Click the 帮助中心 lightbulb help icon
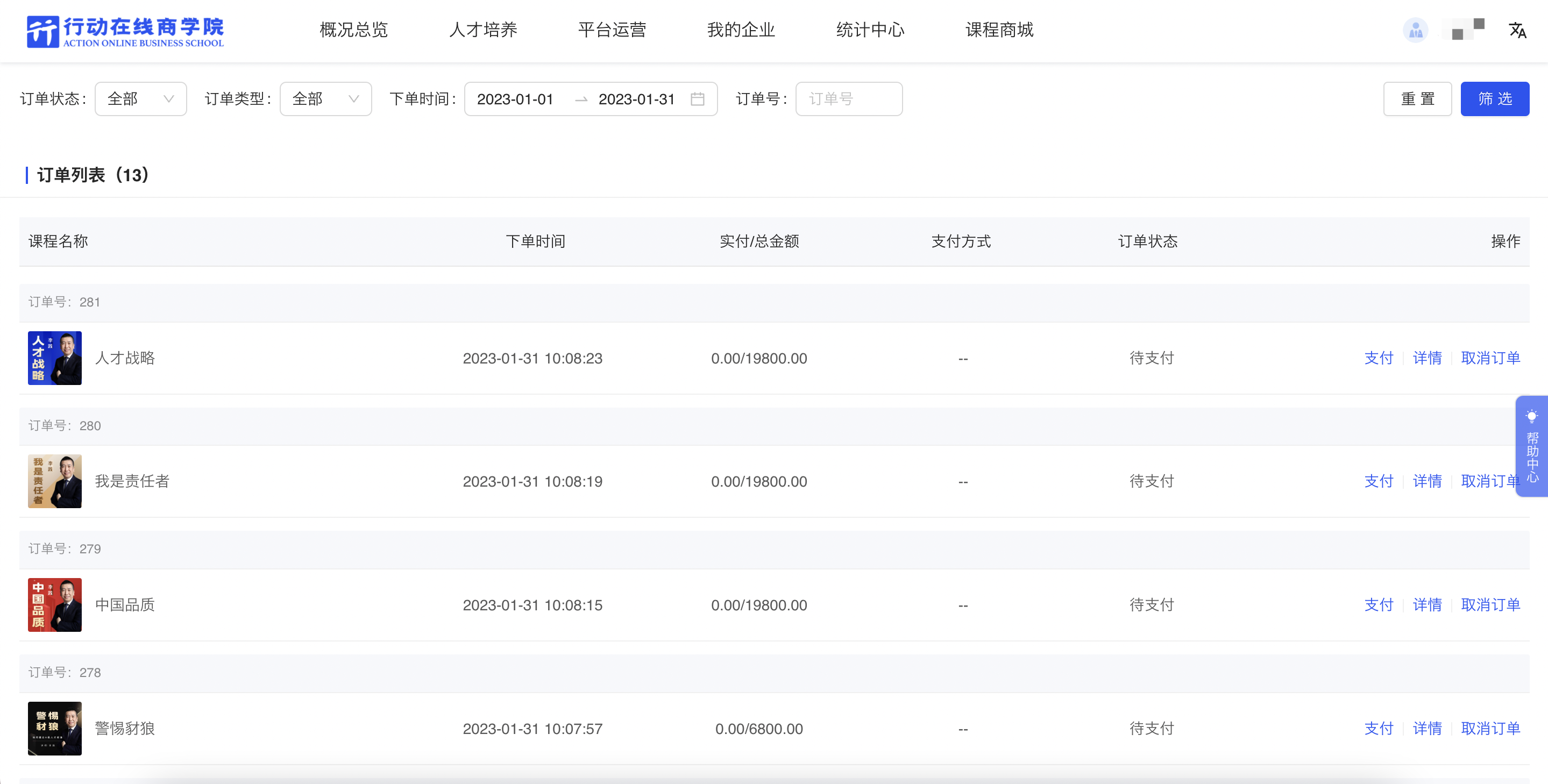1548x784 pixels. pyautogui.click(x=1532, y=416)
